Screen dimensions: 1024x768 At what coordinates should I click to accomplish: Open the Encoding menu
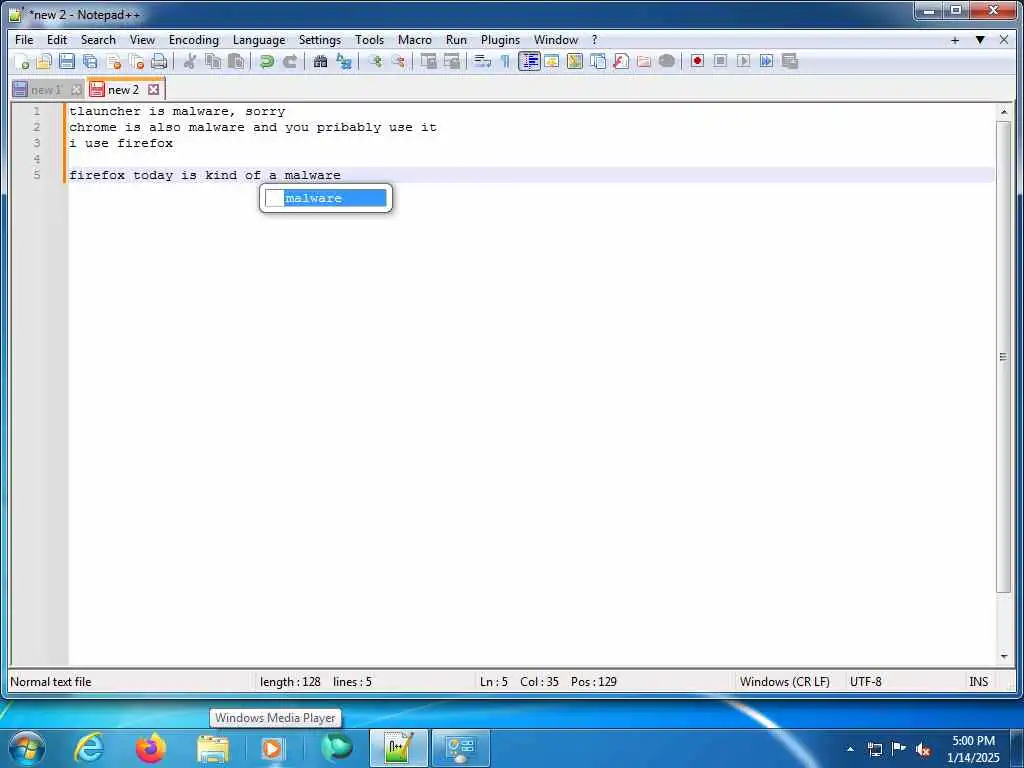coord(194,40)
